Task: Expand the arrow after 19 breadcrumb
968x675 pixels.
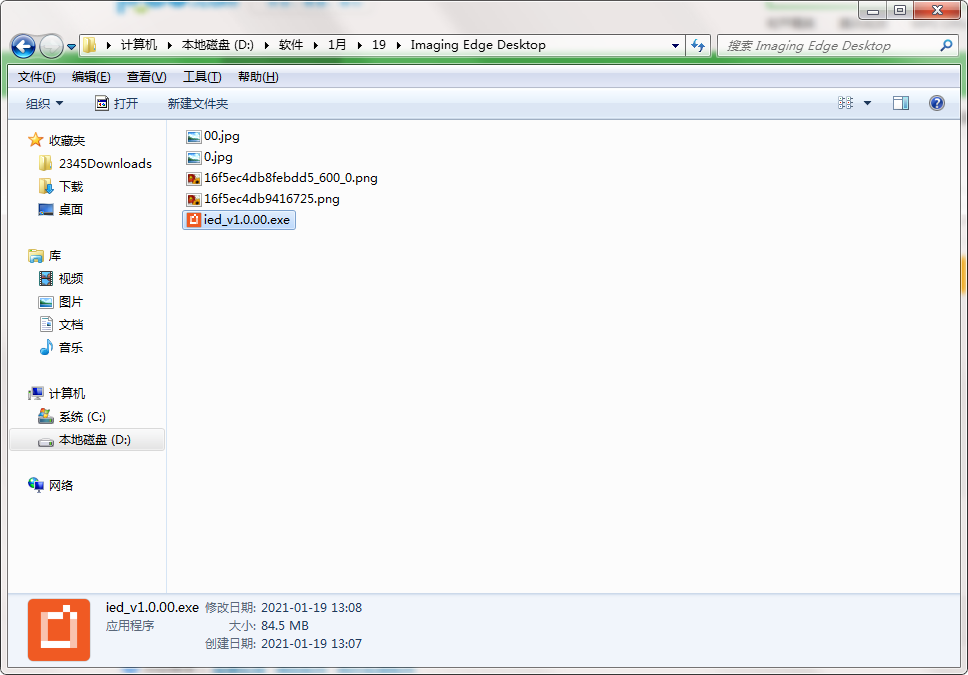Action: pyautogui.click(x=398, y=44)
